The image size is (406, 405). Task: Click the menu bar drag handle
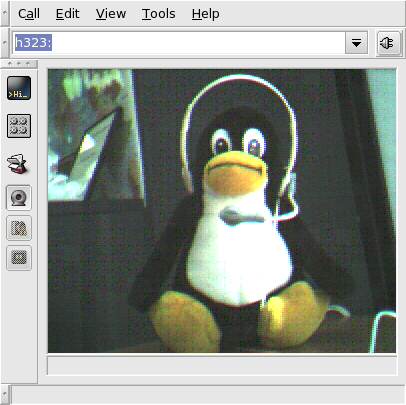(5, 13)
